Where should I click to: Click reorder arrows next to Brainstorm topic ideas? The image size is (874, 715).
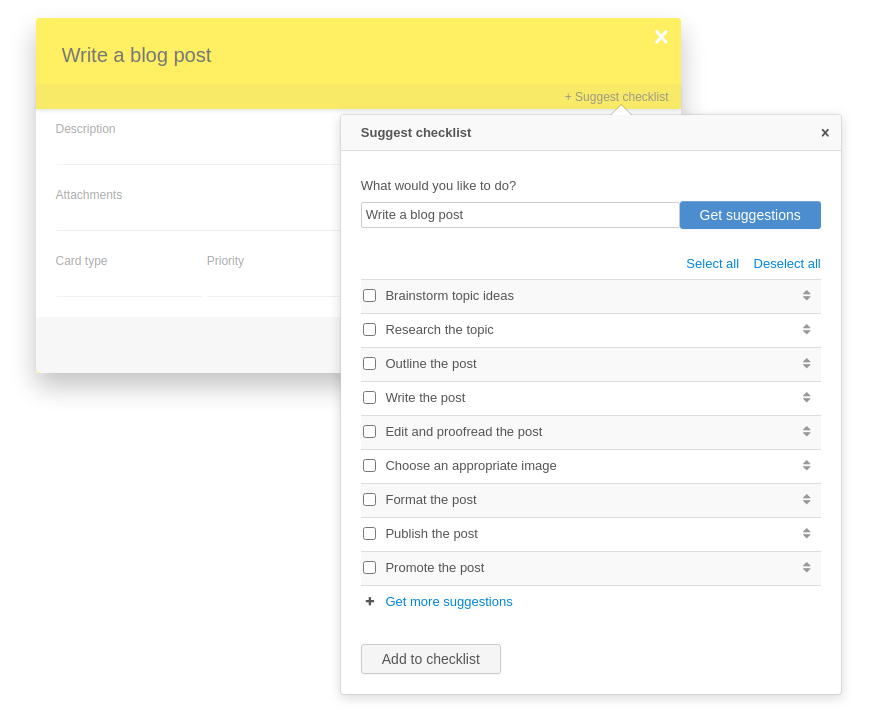pos(806,295)
